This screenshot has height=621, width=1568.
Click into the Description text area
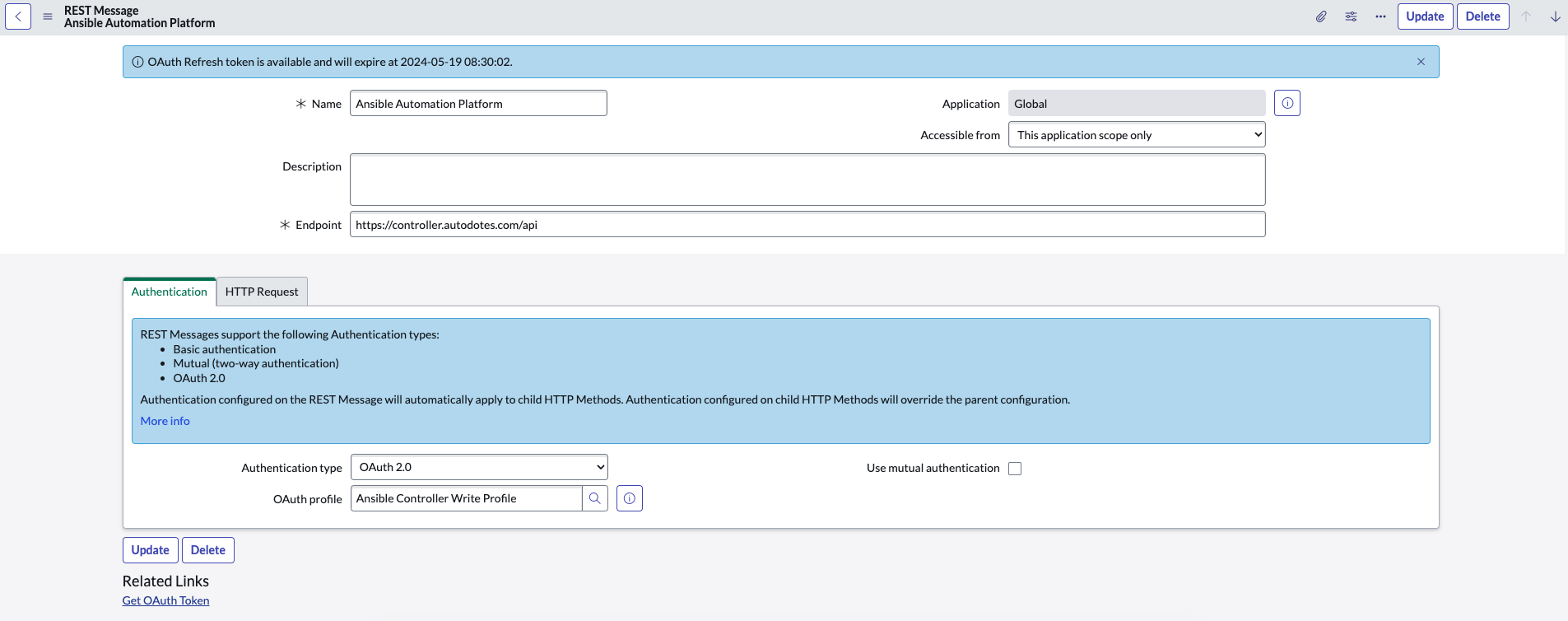point(807,180)
